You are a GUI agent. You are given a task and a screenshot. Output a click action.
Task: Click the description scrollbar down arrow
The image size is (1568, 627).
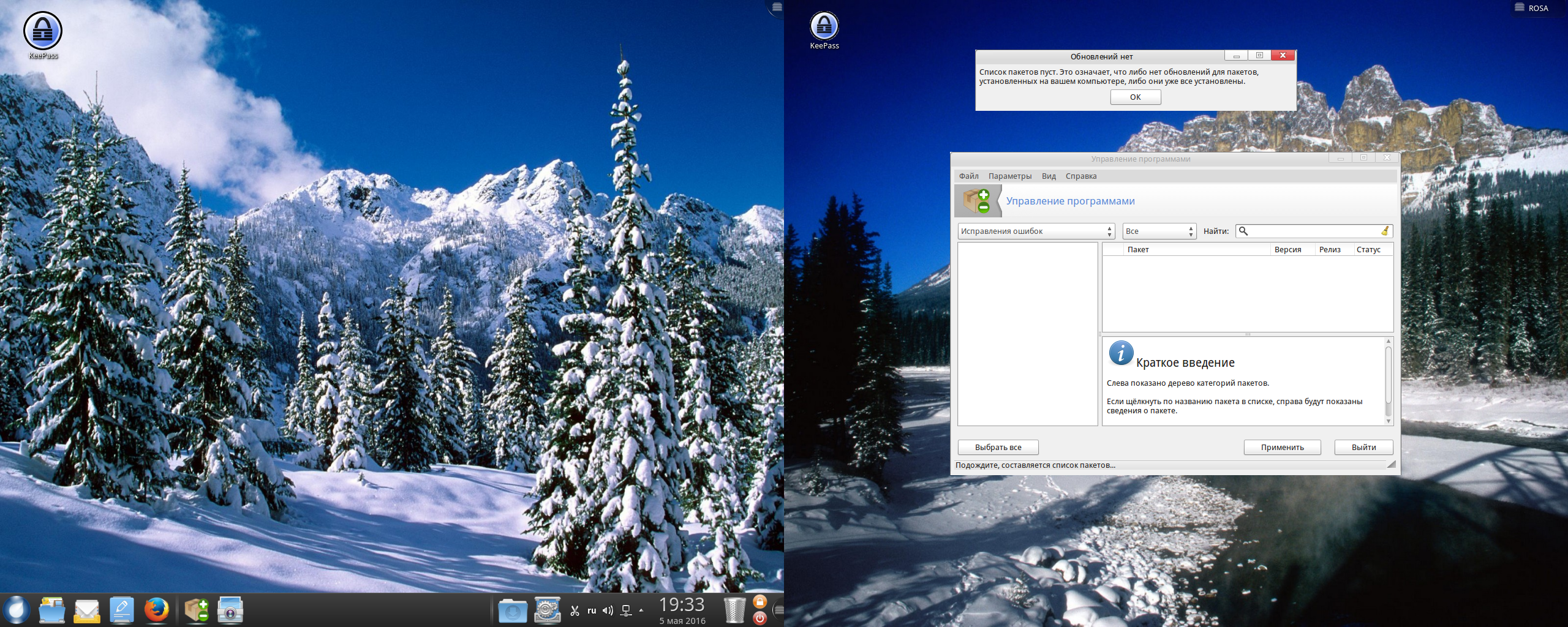pyautogui.click(x=1389, y=421)
